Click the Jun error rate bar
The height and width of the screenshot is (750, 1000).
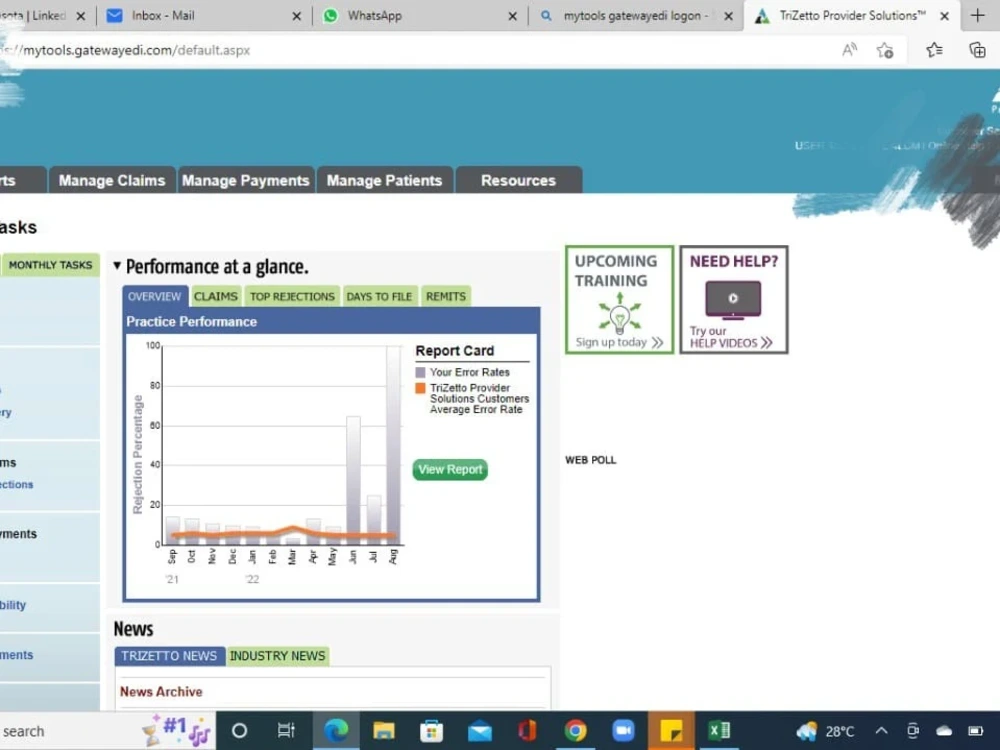[353, 480]
